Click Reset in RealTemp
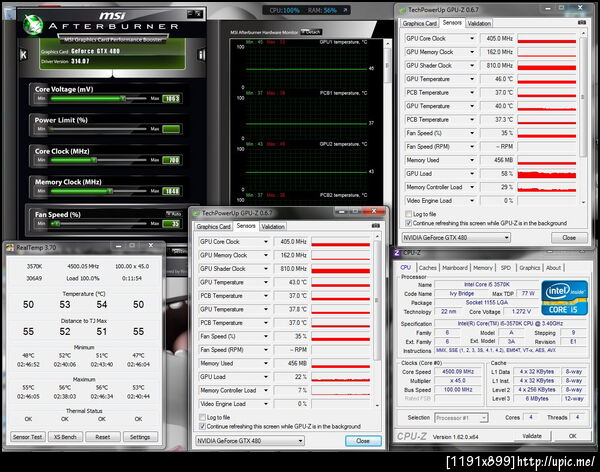600x472 pixels. click(103, 437)
